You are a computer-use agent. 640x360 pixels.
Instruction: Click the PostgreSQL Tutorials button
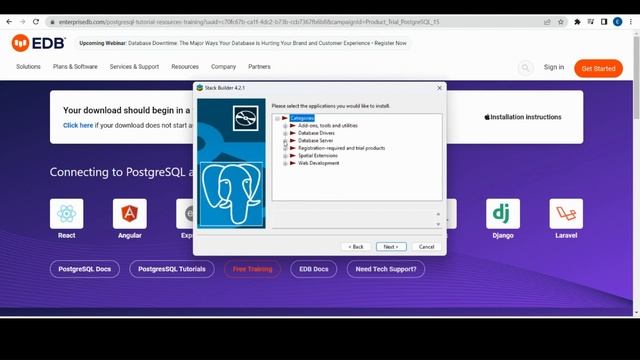172,269
